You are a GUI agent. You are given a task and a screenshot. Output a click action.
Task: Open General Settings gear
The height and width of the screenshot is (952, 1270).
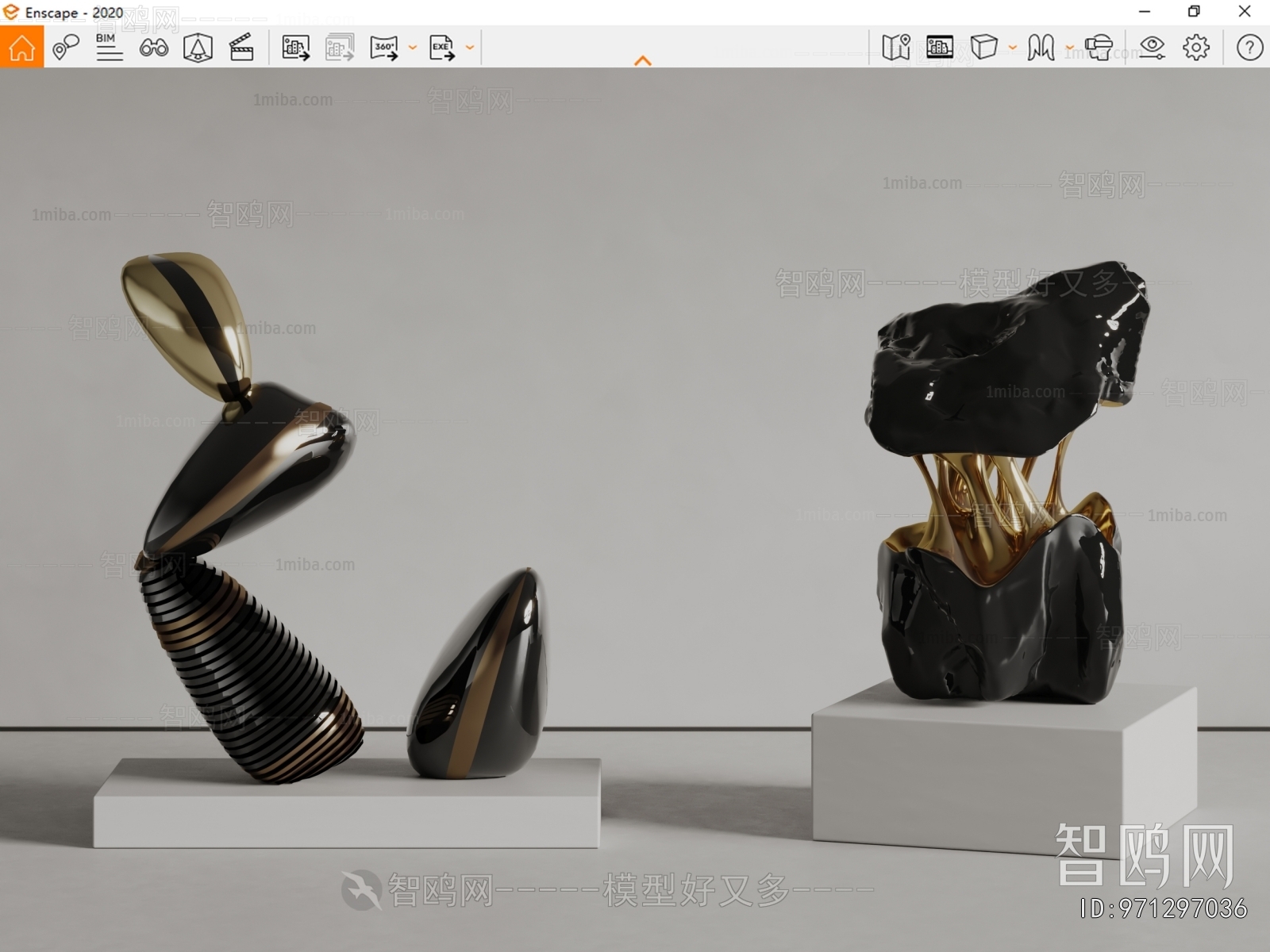tap(1196, 48)
